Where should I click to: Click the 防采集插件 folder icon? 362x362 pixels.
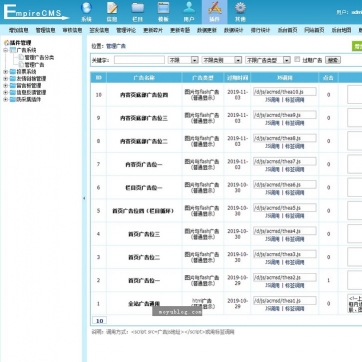click(x=13, y=99)
